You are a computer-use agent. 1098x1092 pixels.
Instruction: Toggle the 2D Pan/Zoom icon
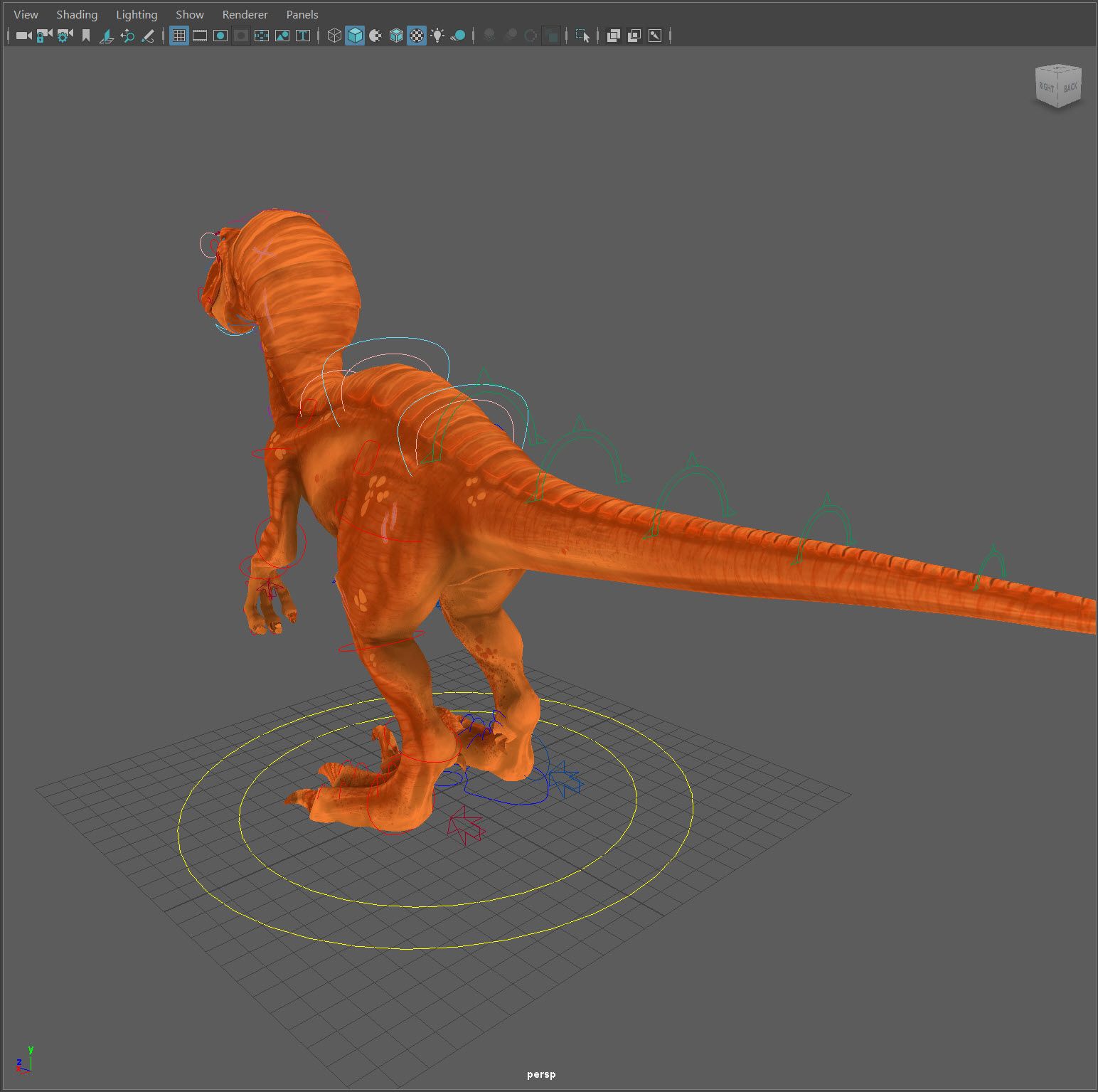pos(127,36)
